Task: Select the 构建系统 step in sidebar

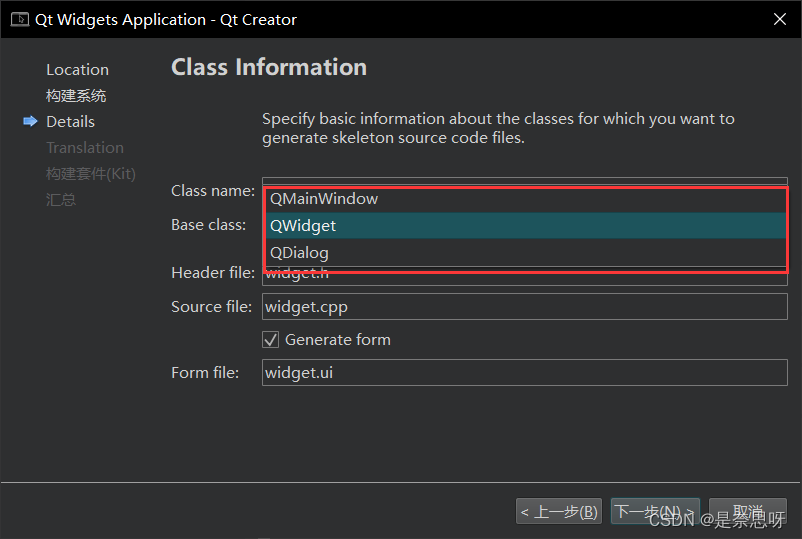Action: click(x=76, y=96)
